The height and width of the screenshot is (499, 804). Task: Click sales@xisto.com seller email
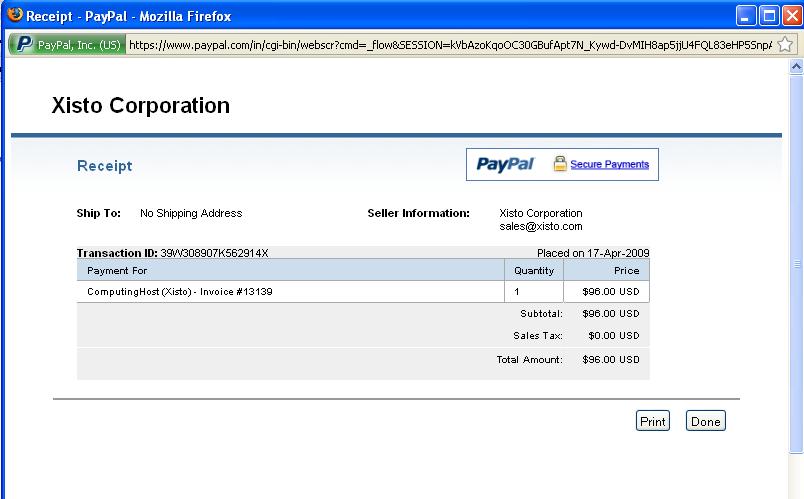point(541,226)
